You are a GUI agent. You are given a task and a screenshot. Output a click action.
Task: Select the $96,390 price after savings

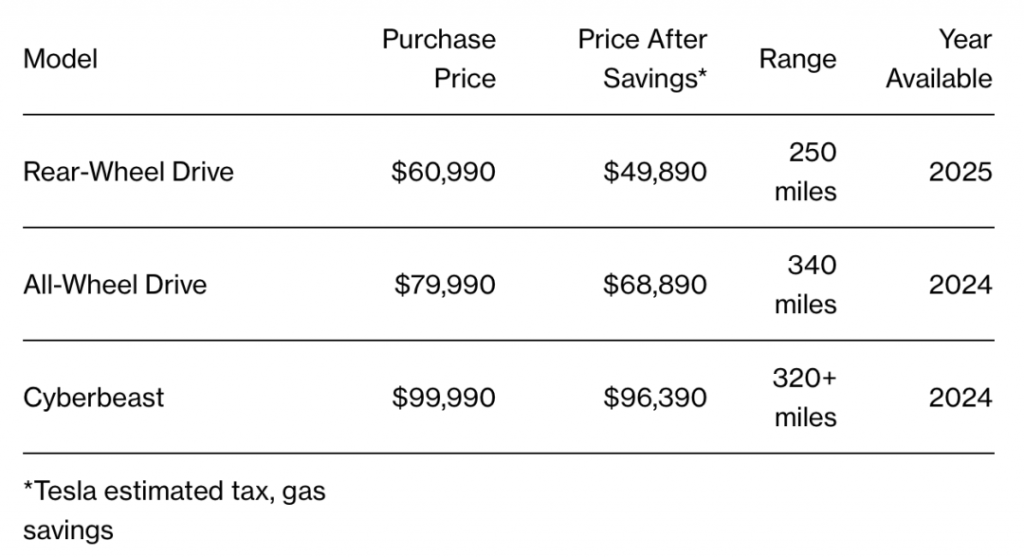pos(655,398)
